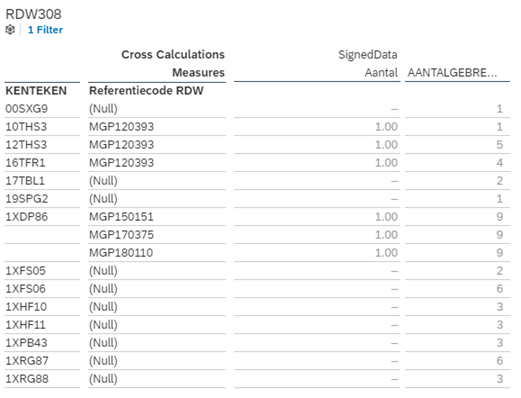
Task: Select AANTALGEBRE value 3 for 1XPB43
Action: tap(499, 343)
